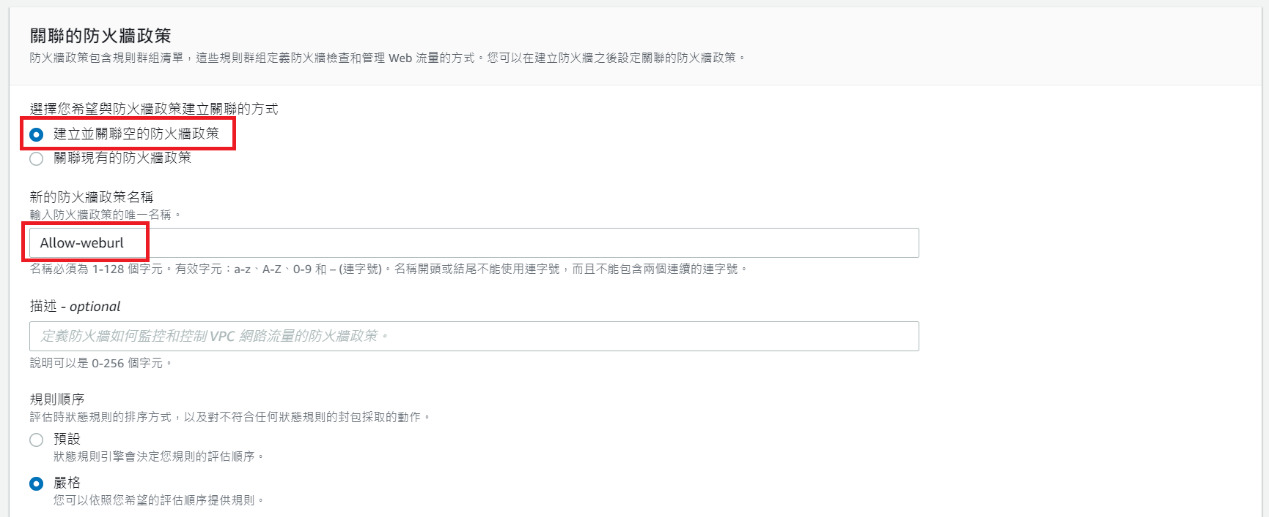Viewport: 1269px width, 517px height.
Task: Click the 名稱必須為 1-128 個字元 helper text
Action: pos(388,269)
